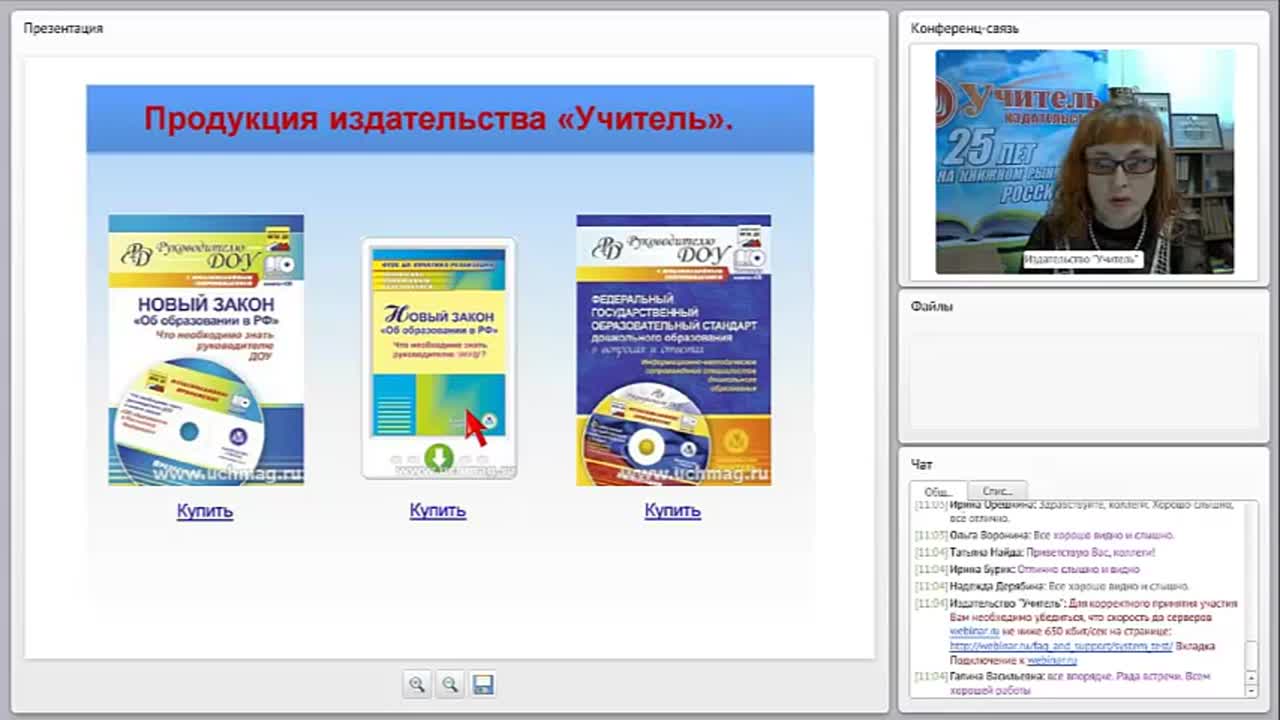Viewport: 1280px width, 720px height.
Task: Open the faq_and_support system_test link in chat
Action: [1061, 646]
